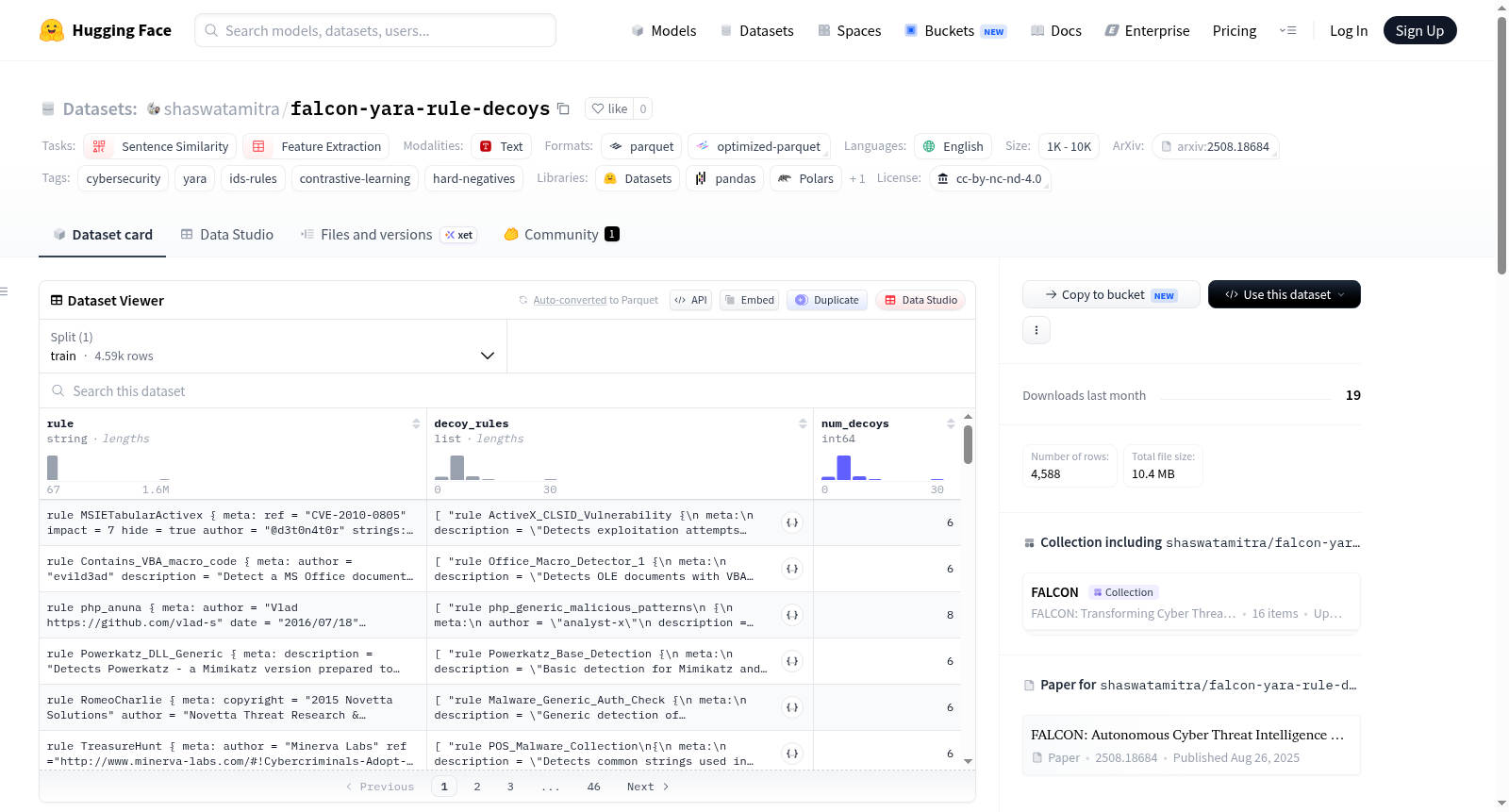Image resolution: width=1509 pixels, height=812 pixels.
Task: Click the Search this dataset field
Action: [507, 390]
